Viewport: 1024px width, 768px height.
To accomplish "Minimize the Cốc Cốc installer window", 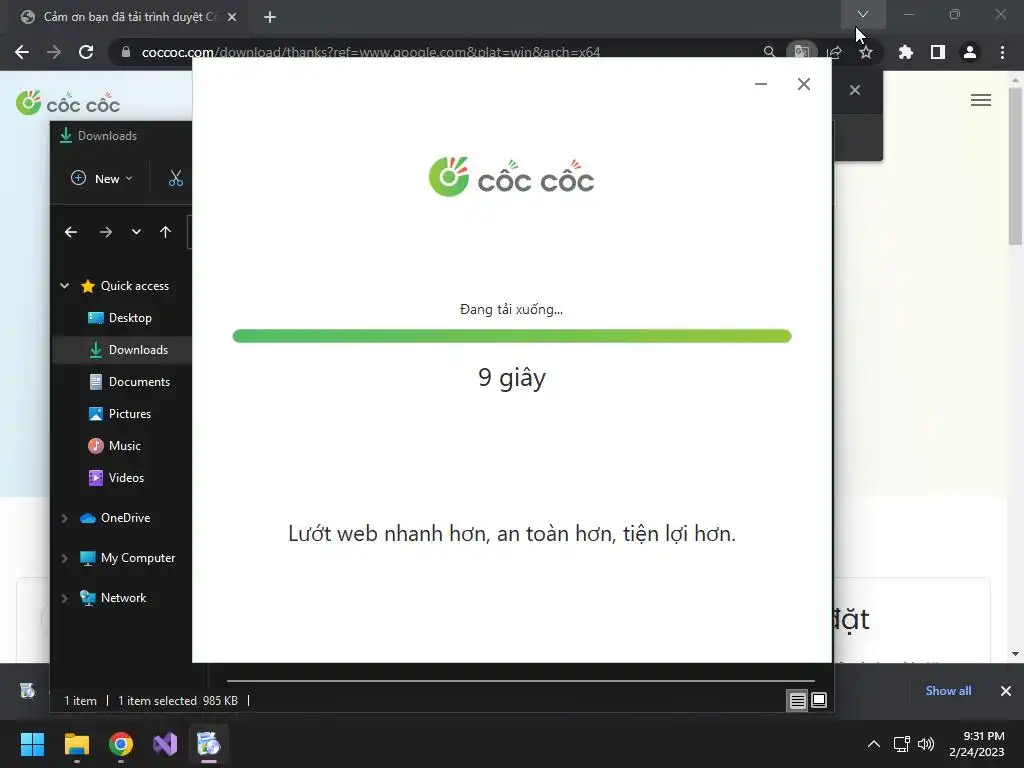I will point(761,84).
